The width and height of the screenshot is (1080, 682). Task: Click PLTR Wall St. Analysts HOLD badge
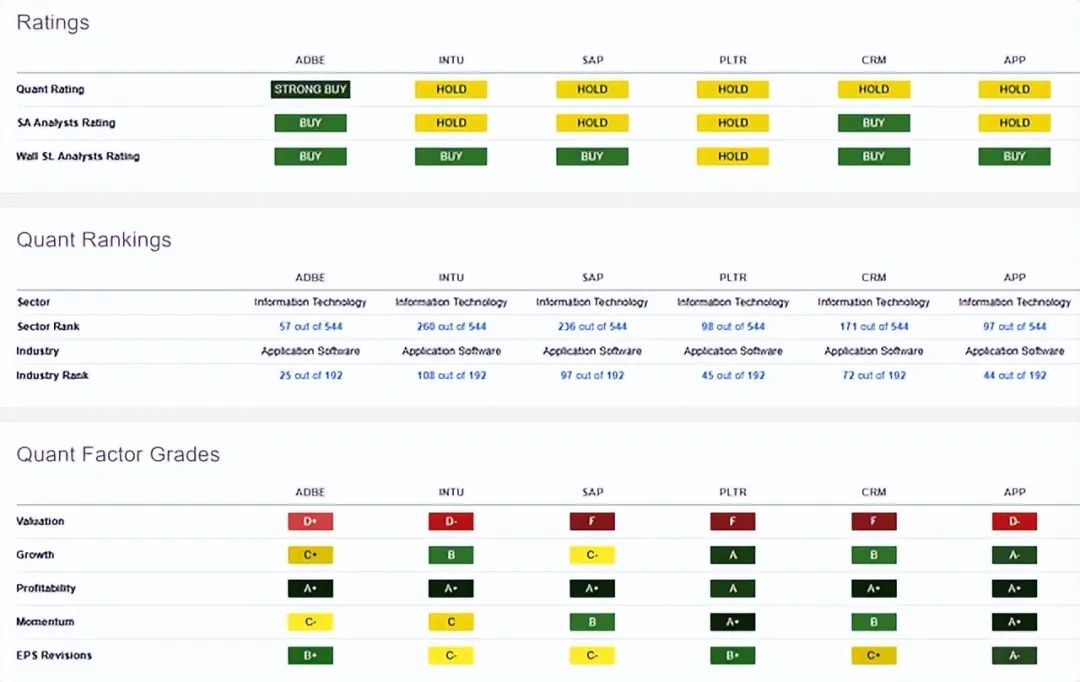pyautogui.click(x=733, y=157)
